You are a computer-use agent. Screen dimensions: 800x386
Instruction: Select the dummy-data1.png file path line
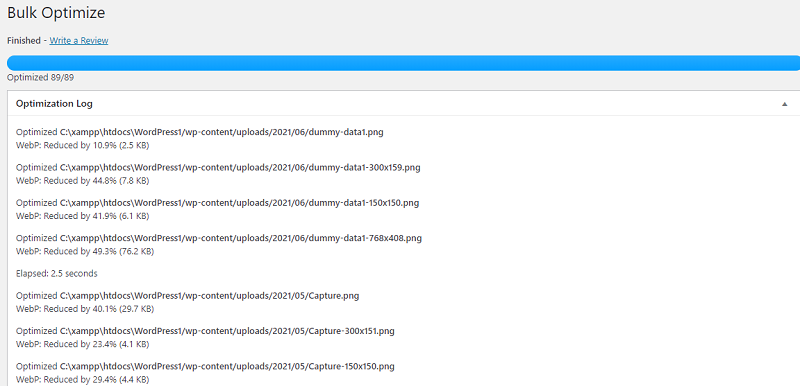(199, 132)
